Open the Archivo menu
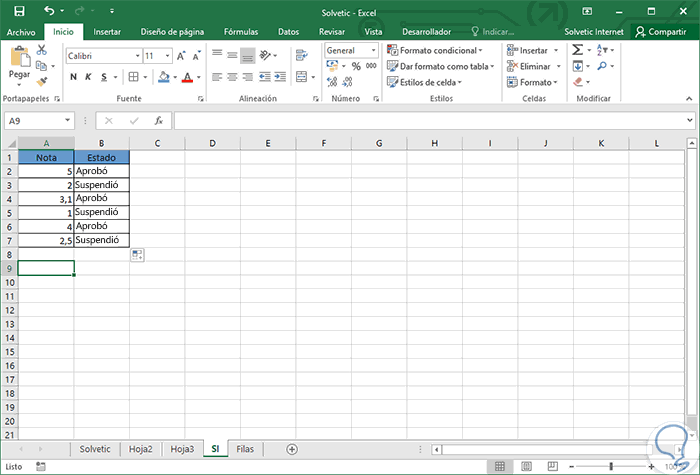Screen dimensions: 700x475 click(21, 32)
